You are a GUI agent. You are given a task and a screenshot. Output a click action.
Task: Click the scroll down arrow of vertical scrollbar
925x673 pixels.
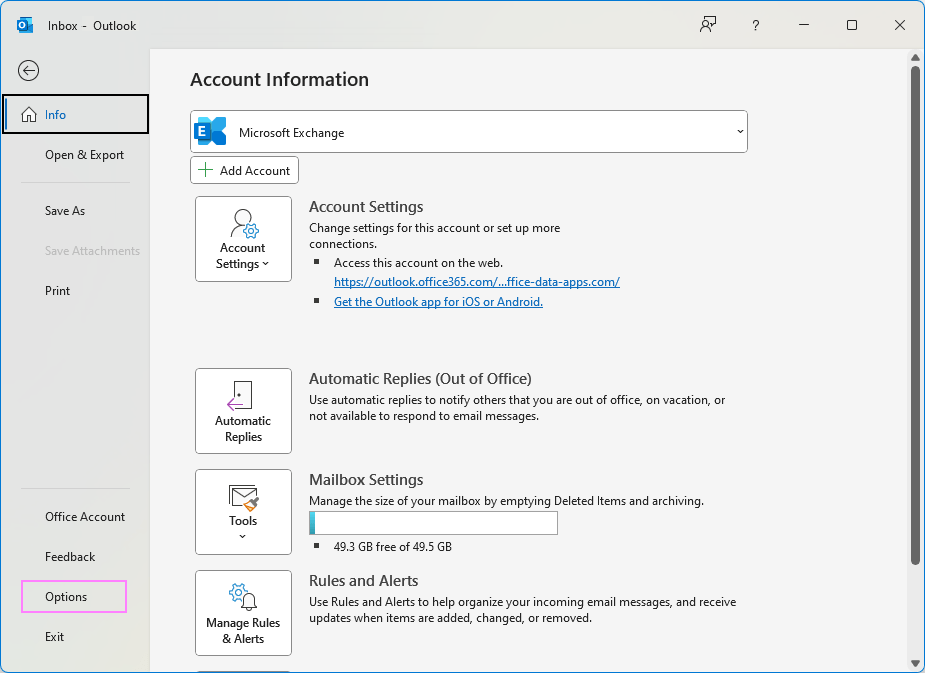click(x=915, y=662)
